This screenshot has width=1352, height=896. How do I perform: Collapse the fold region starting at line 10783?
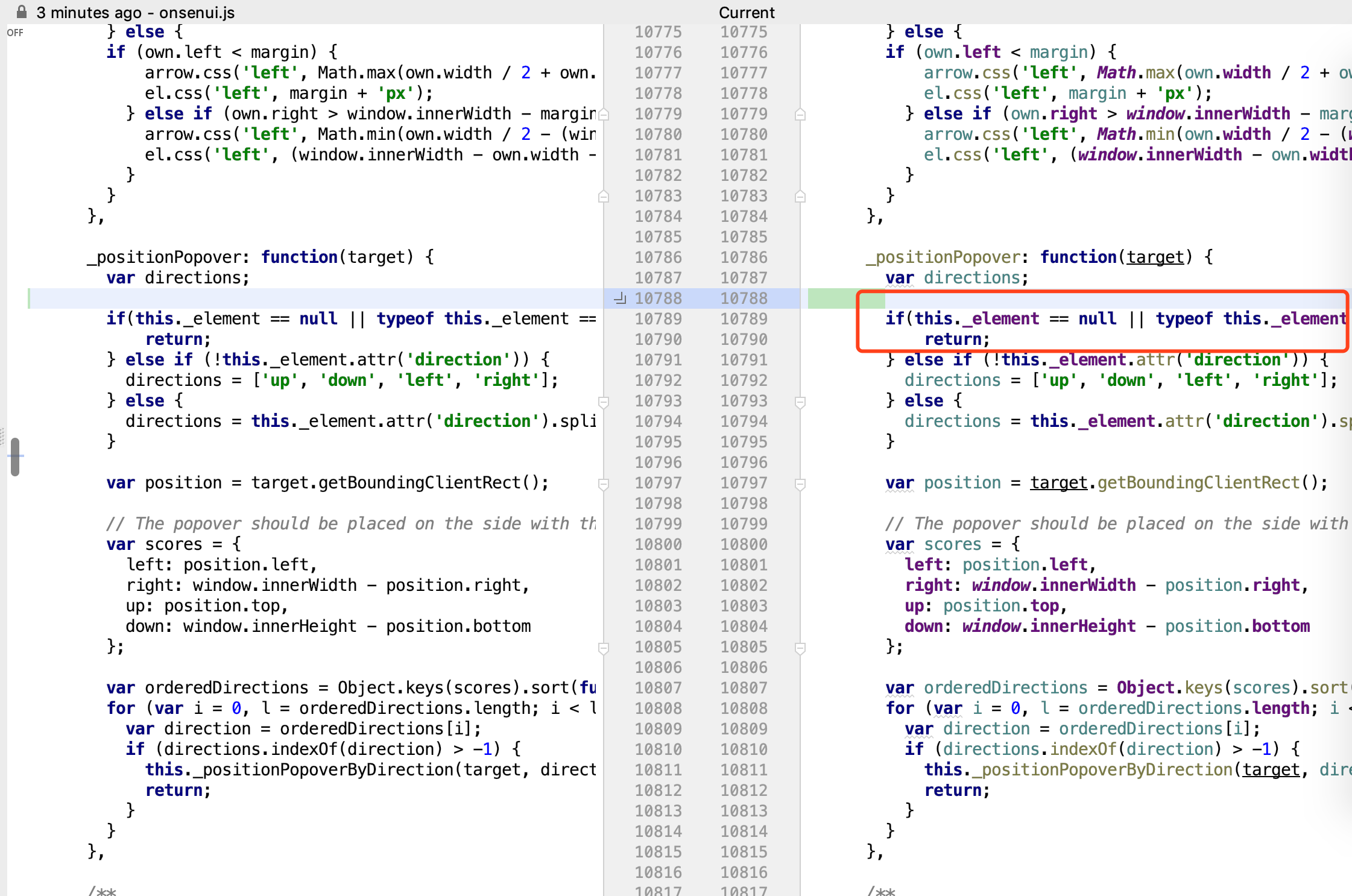pyautogui.click(x=605, y=197)
